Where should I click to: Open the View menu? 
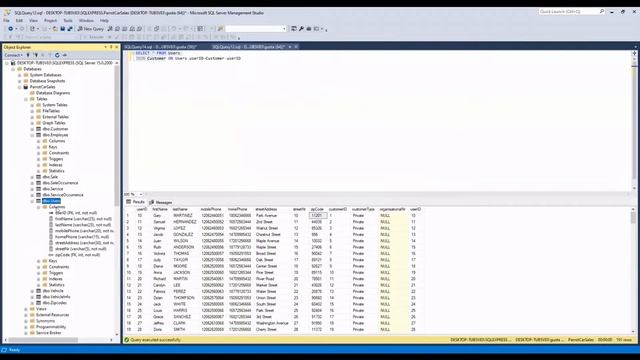(33, 20)
